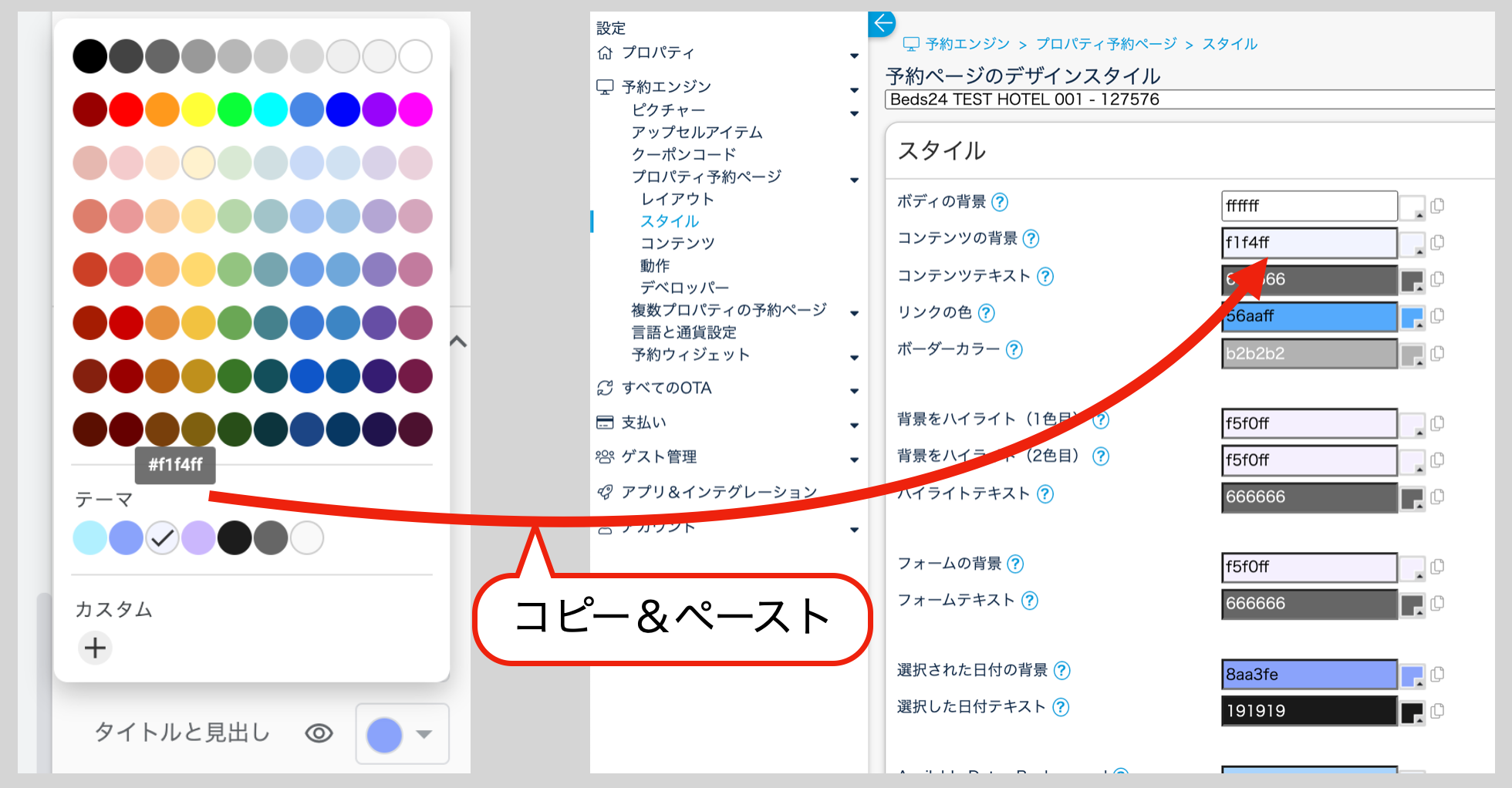Viewport: 1512px width, 788px height.
Task: Click help icon beside リンクの色
Action: 986,313
